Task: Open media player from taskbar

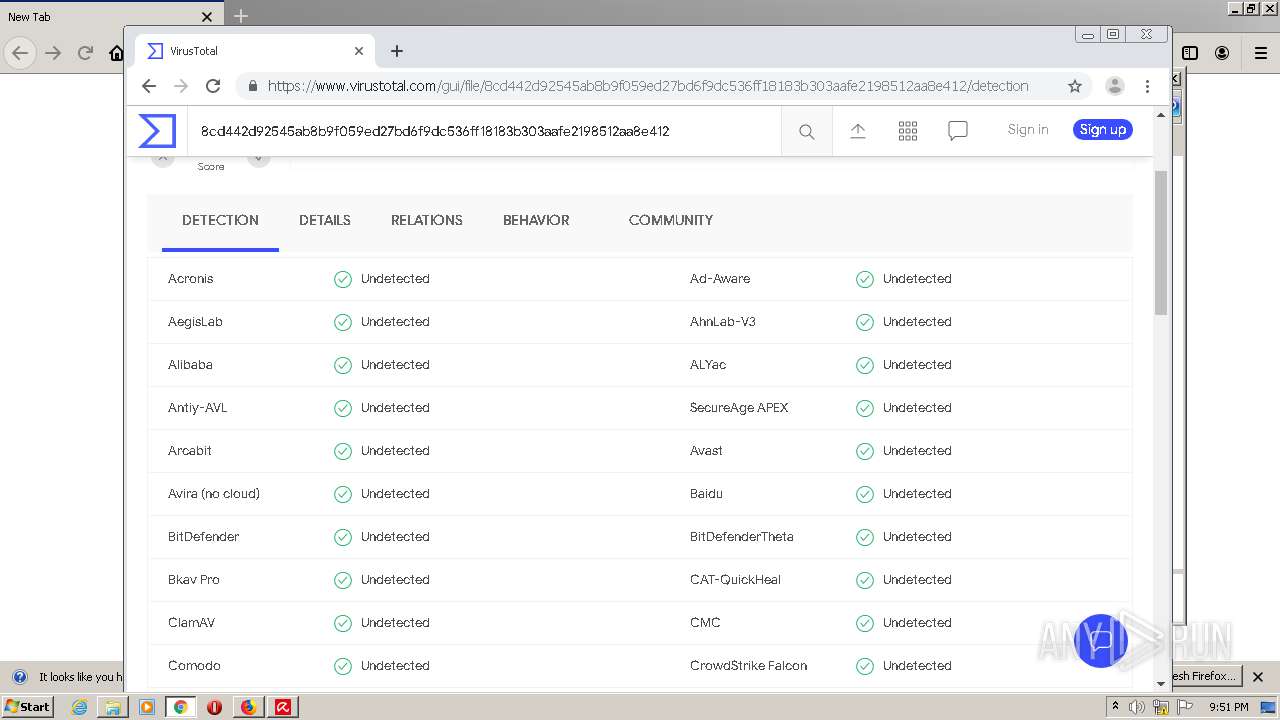Action: click(x=146, y=707)
